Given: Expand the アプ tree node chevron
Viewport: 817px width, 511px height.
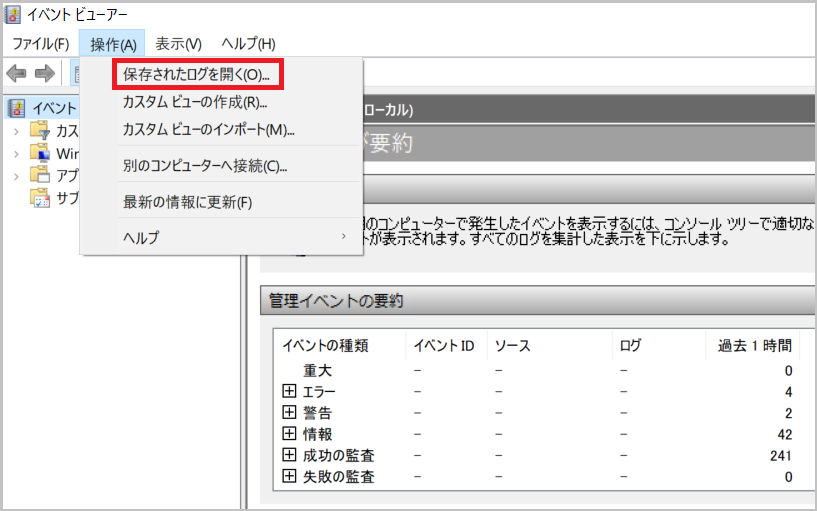Looking at the screenshot, I should tap(16, 176).
